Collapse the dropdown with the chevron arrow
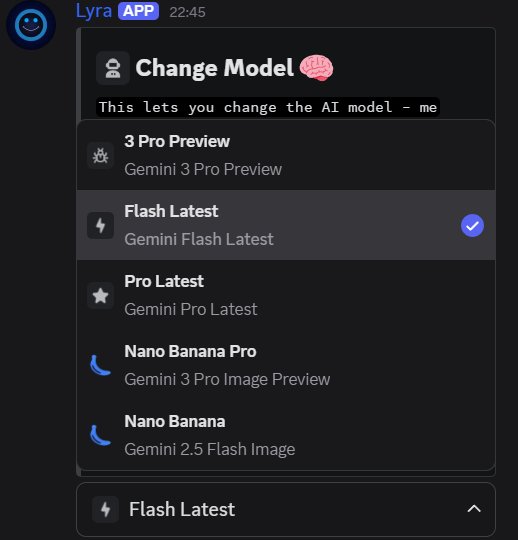This screenshot has width=518, height=540. [x=474, y=509]
